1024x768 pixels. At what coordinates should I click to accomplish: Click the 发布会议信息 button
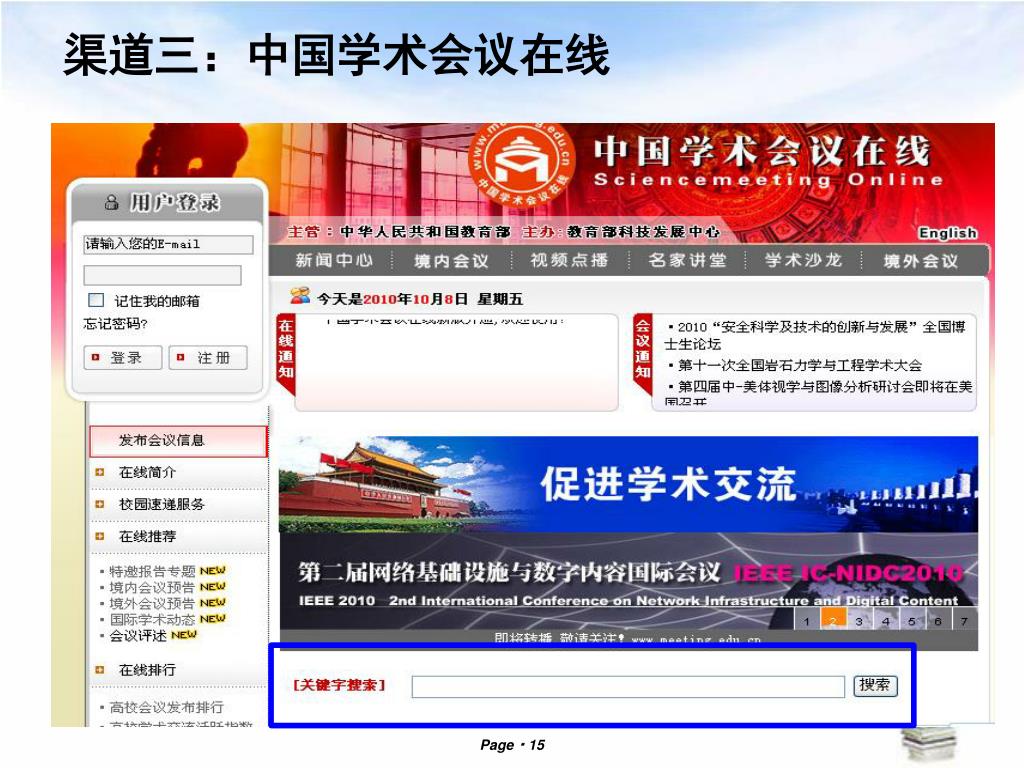(178, 441)
